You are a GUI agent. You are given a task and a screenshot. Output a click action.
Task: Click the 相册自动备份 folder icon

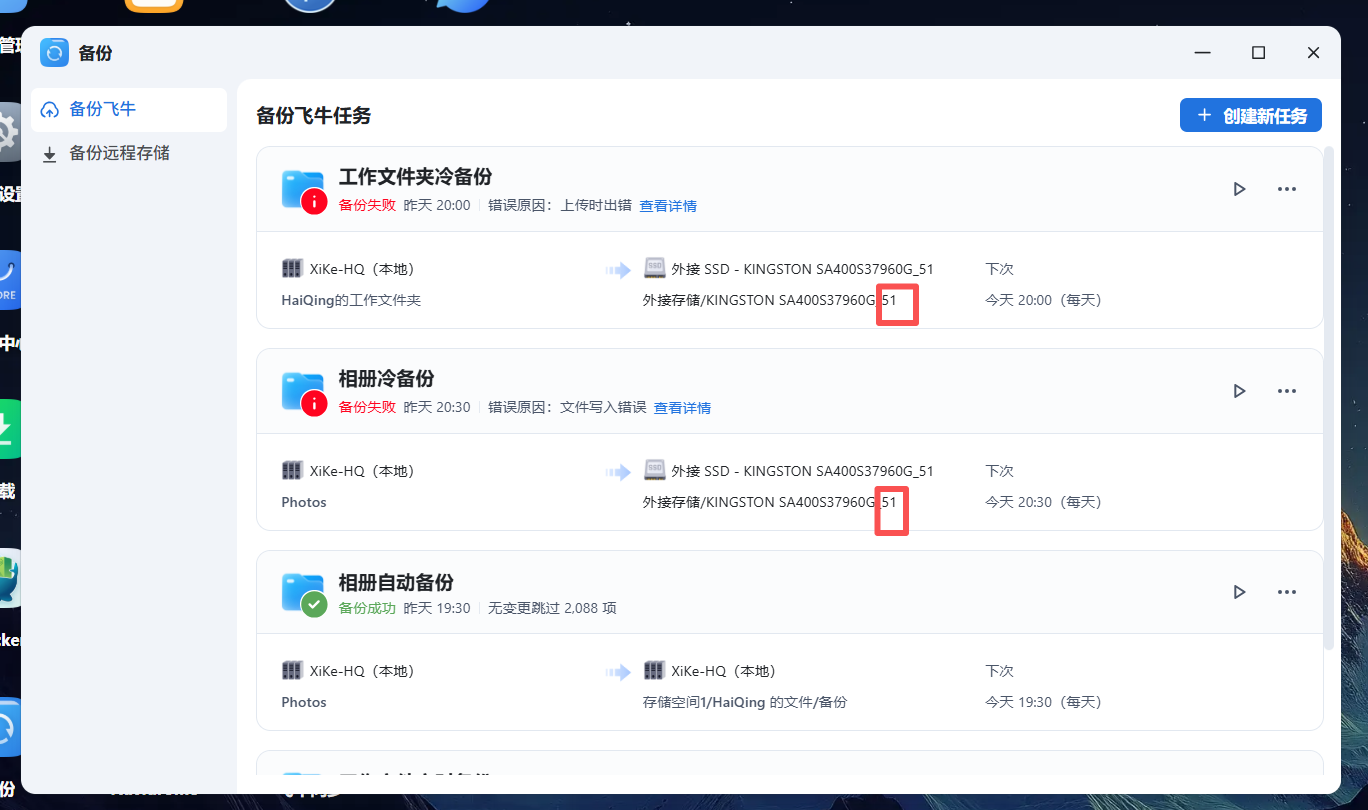(x=304, y=594)
